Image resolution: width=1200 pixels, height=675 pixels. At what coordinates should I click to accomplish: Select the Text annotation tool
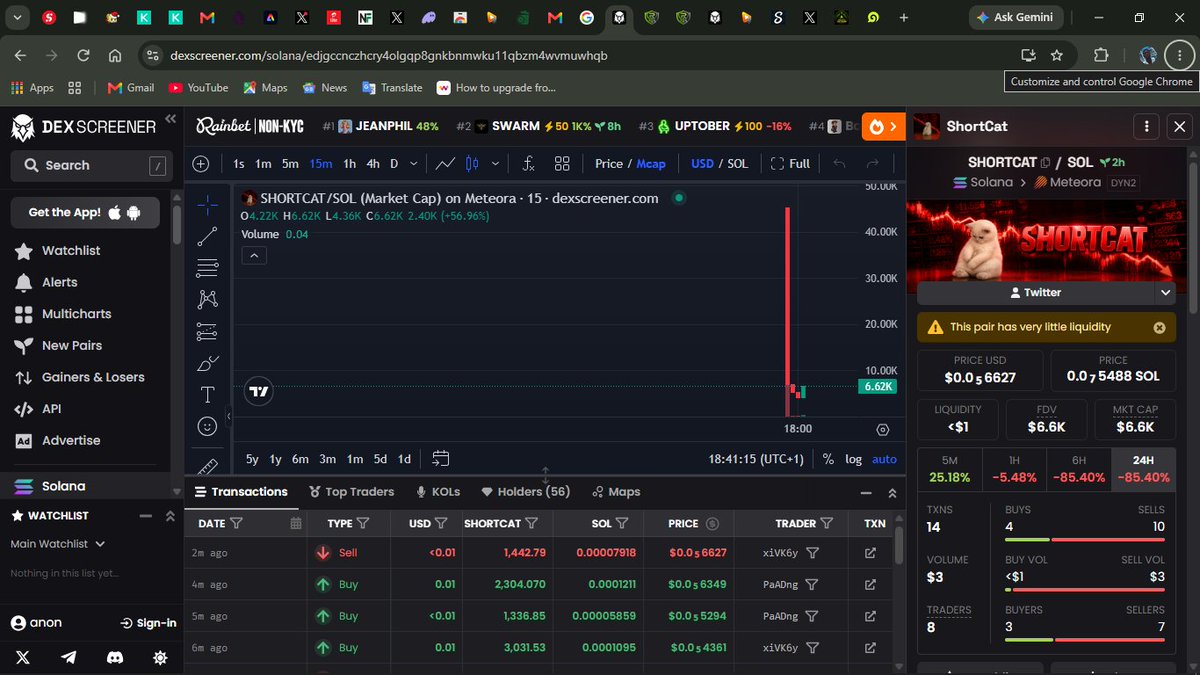tap(207, 394)
